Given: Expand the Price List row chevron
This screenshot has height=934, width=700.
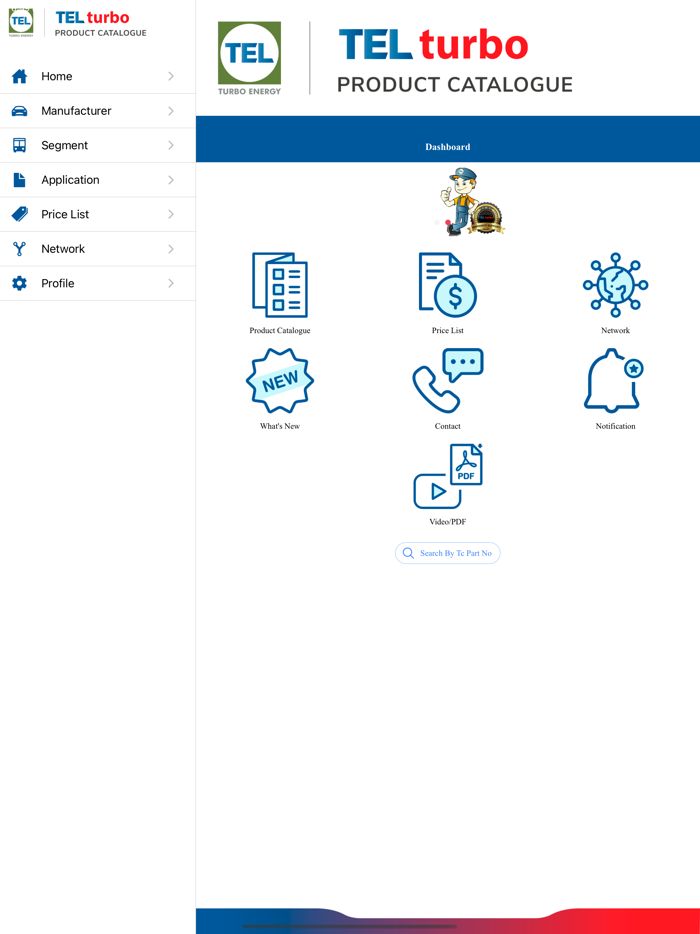Looking at the screenshot, I should [x=171, y=214].
